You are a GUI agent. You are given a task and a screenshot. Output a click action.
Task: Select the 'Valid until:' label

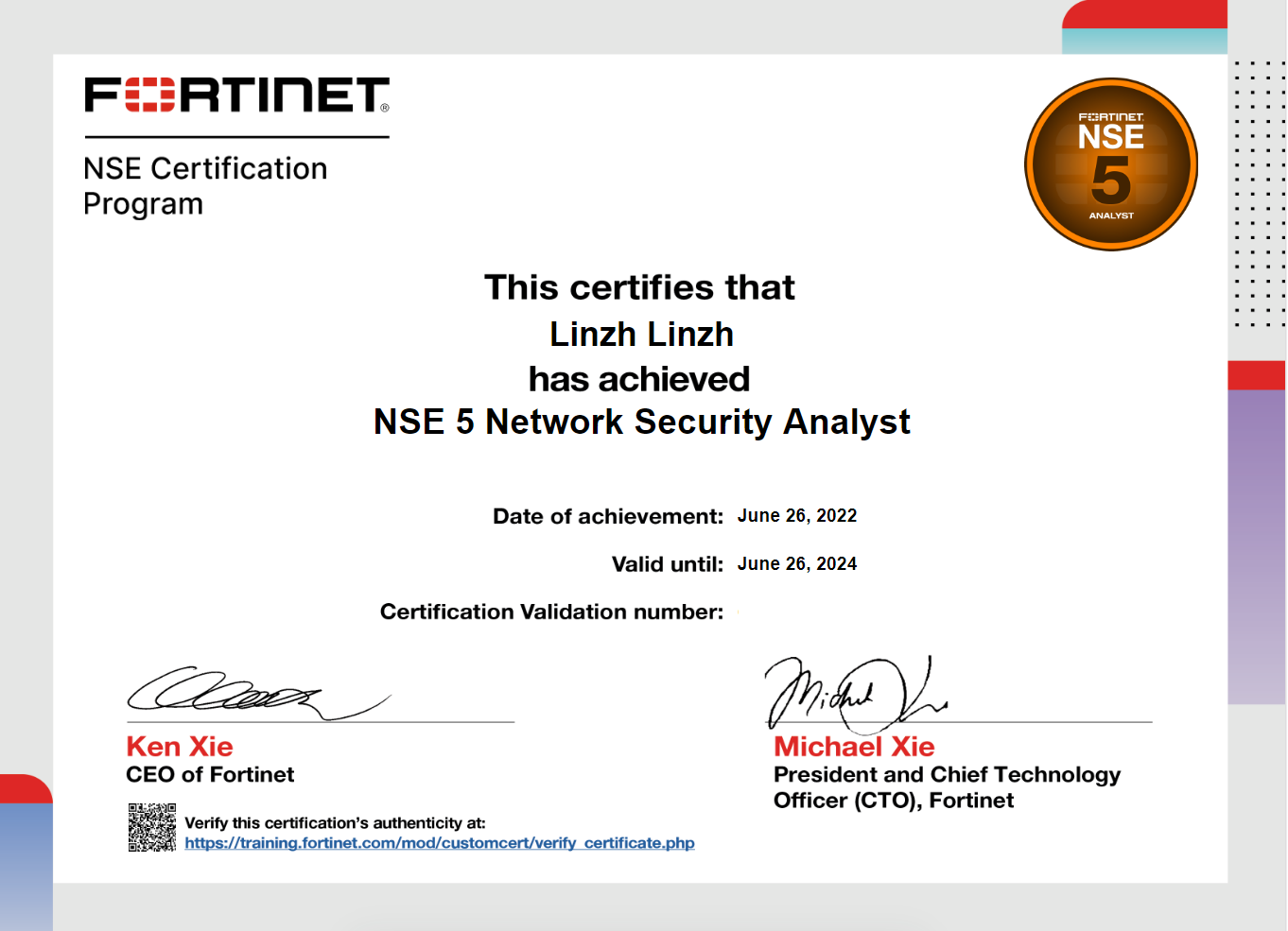click(x=668, y=564)
